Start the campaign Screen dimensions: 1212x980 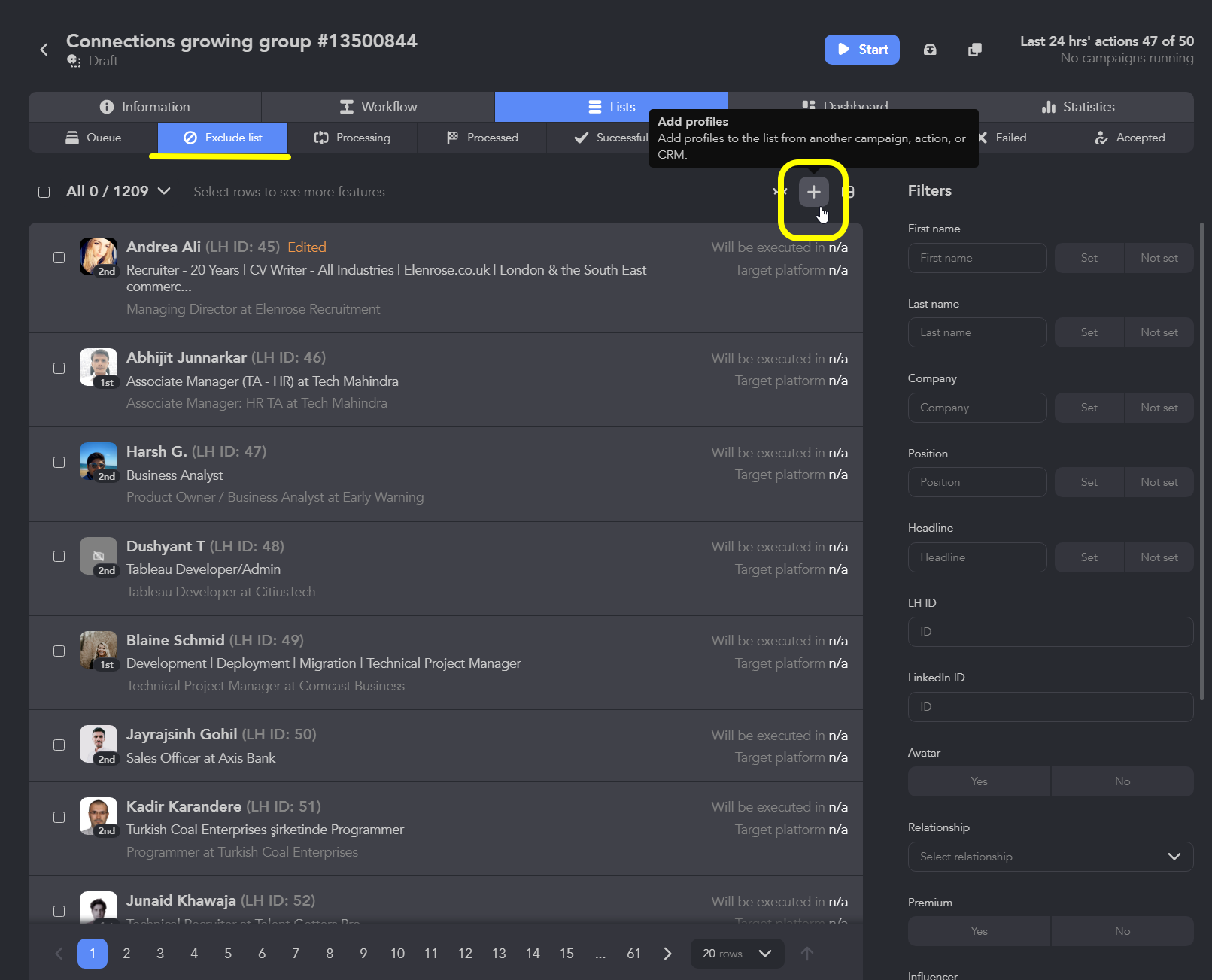click(862, 50)
